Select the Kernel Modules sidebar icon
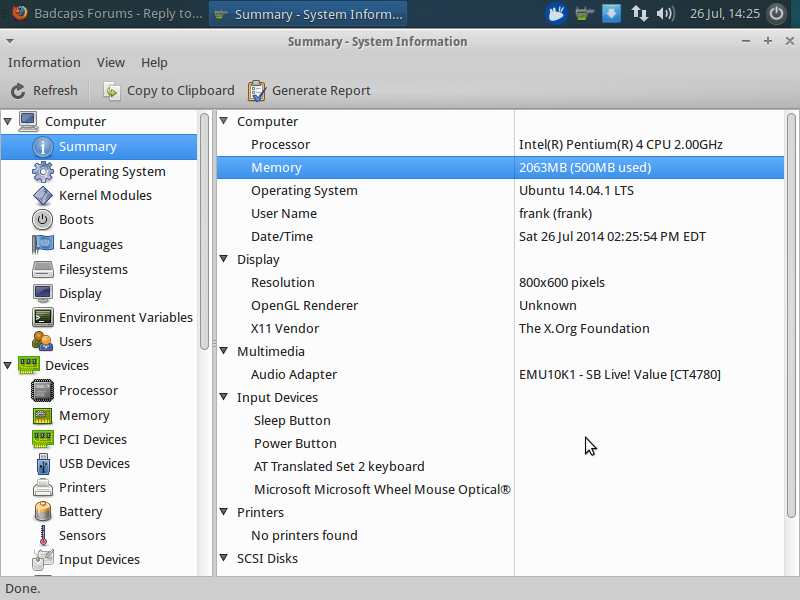800x600 pixels. 43,196
